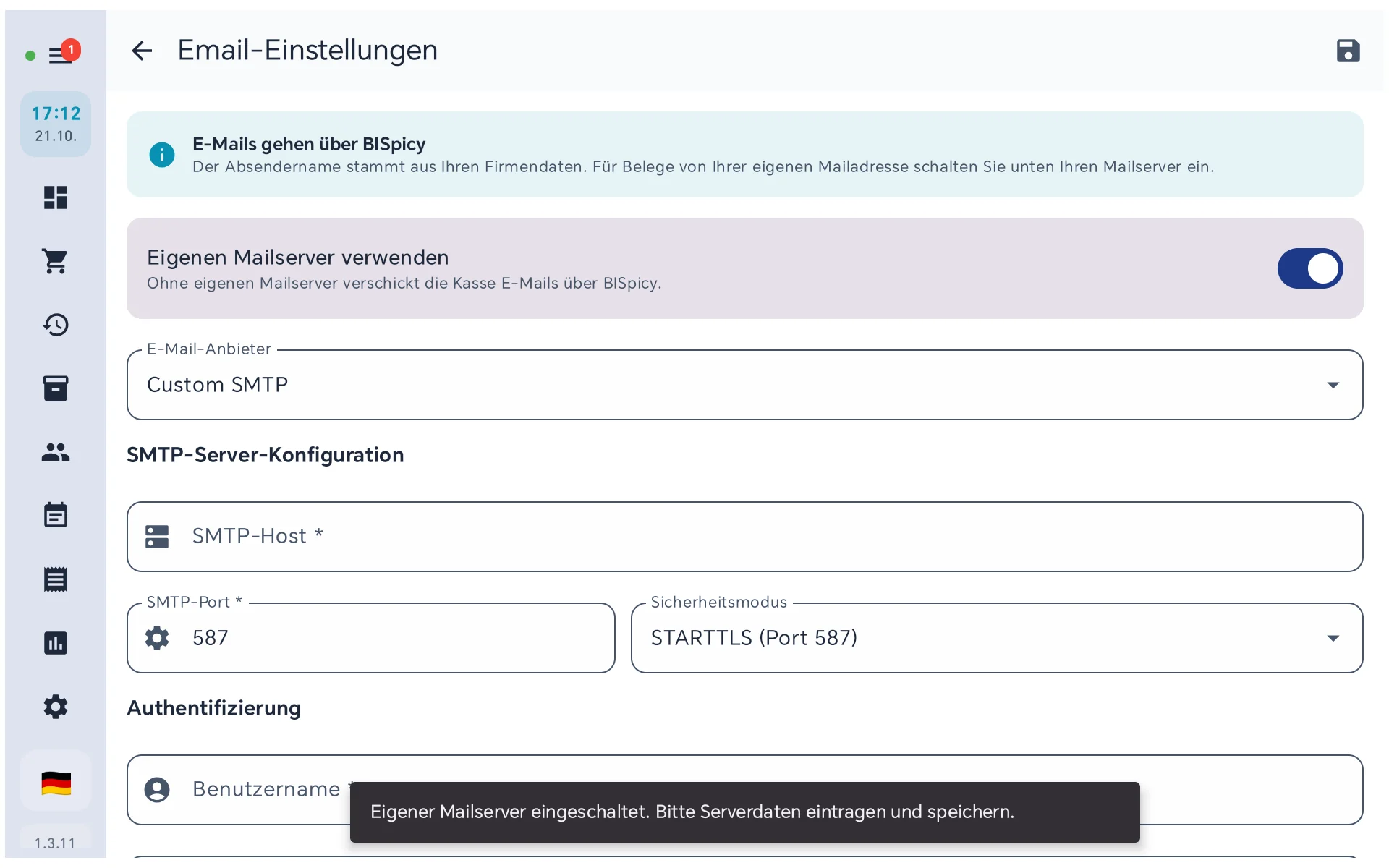Click the Email-Einstellungen page title
Viewport: 1389px width, 868px height.
[307, 51]
